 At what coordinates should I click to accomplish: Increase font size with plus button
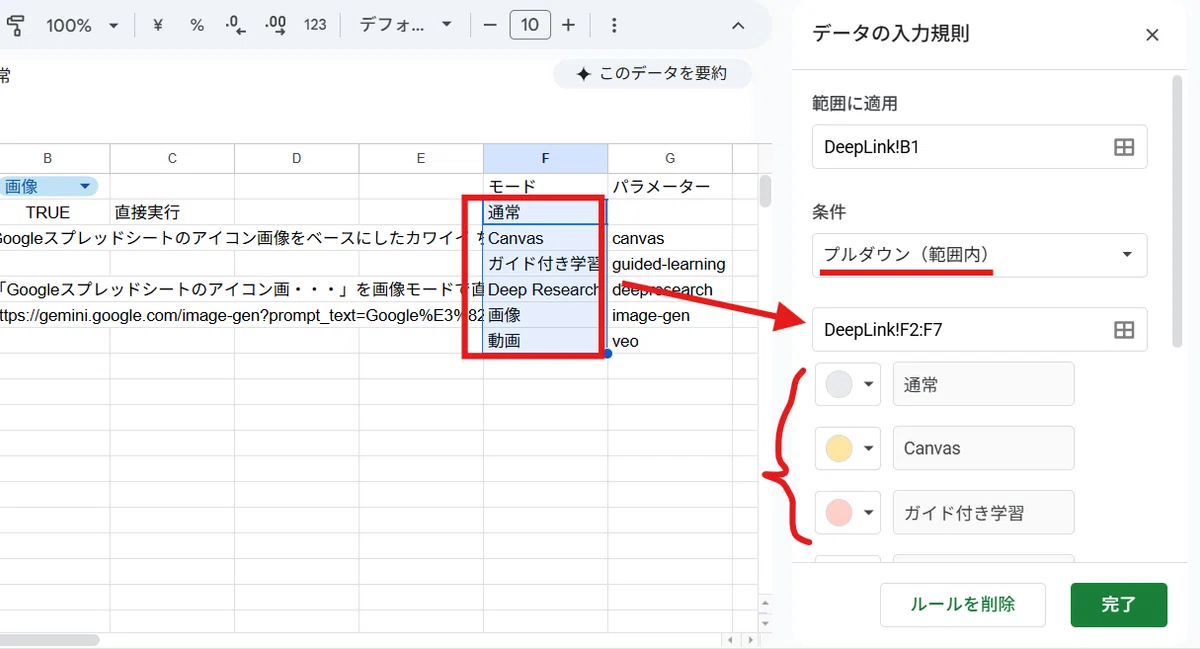coord(568,25)
